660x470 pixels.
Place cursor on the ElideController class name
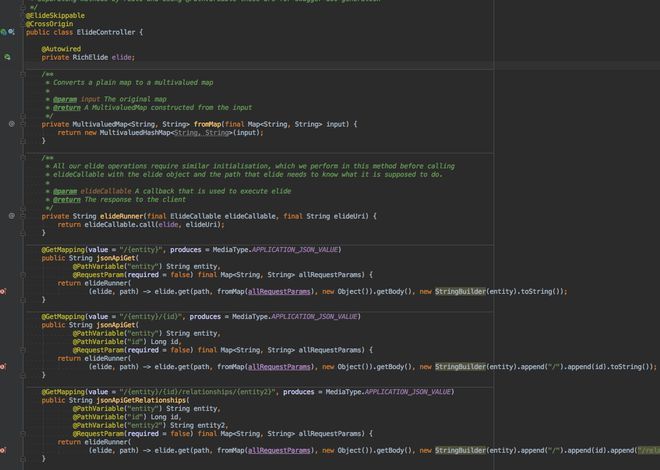point(106,32)
